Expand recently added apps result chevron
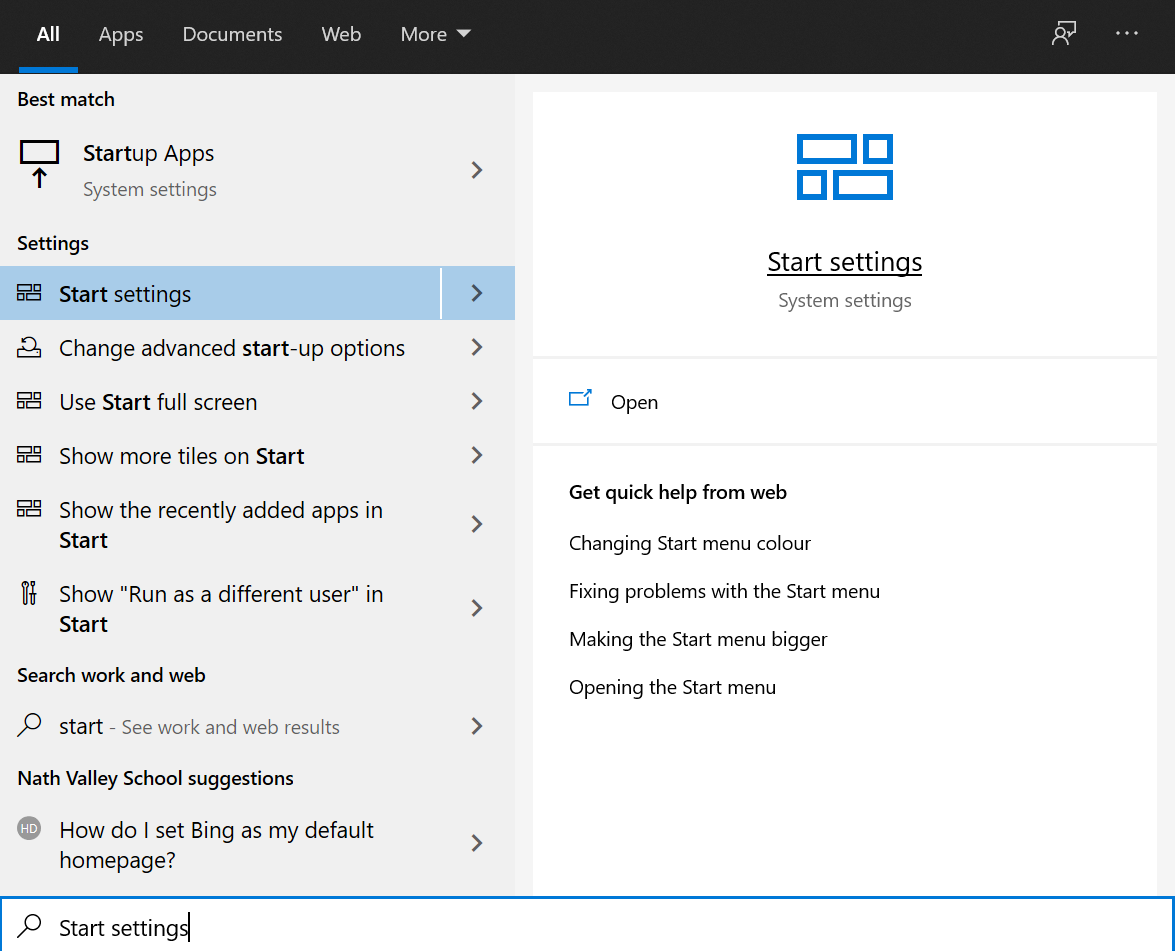This screenshot has height=951, width=1175. [x=477, y=524]
